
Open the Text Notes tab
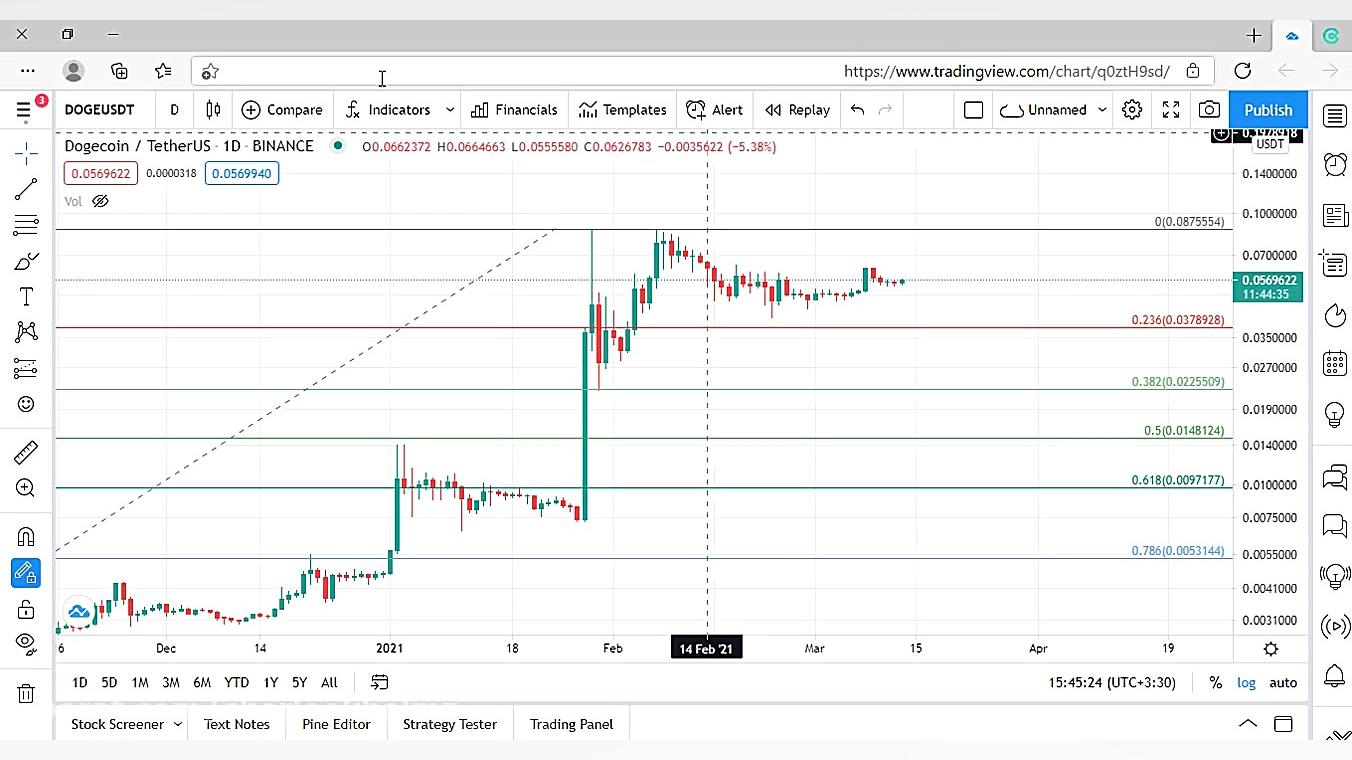237,724
